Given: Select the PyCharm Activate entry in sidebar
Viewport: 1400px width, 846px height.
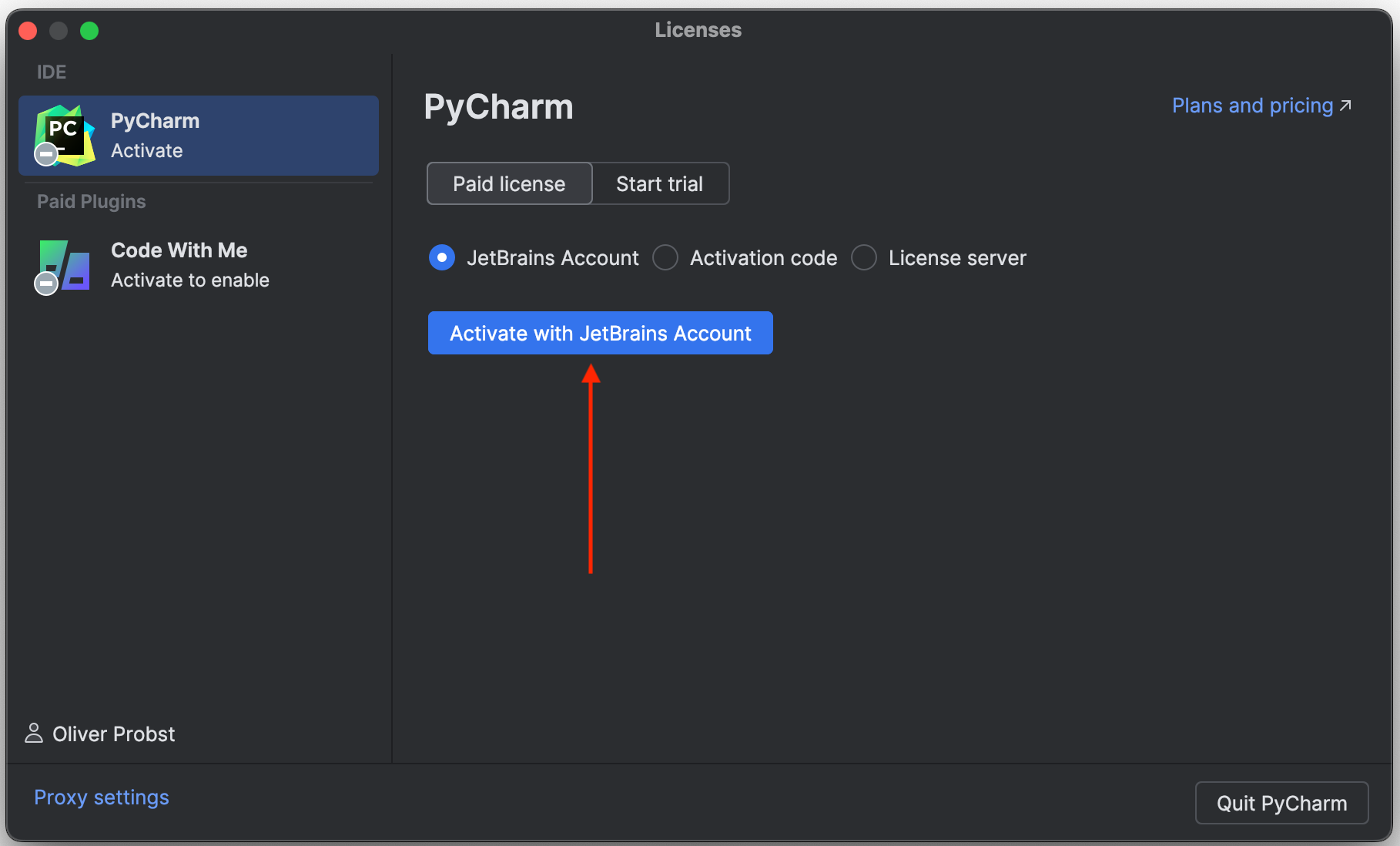Looking at the screenshot, I should pyautogui.click(x=199, y=136).
